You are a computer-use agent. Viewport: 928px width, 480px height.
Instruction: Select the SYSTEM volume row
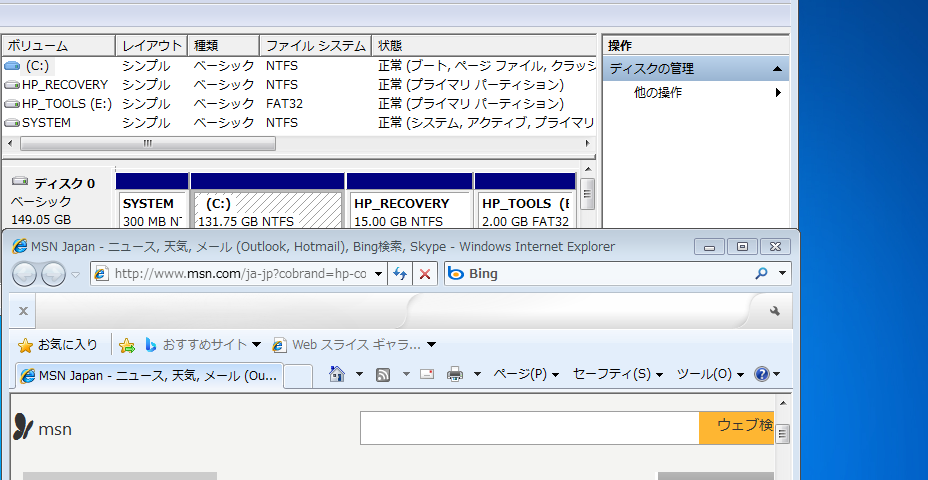point(299,123)
